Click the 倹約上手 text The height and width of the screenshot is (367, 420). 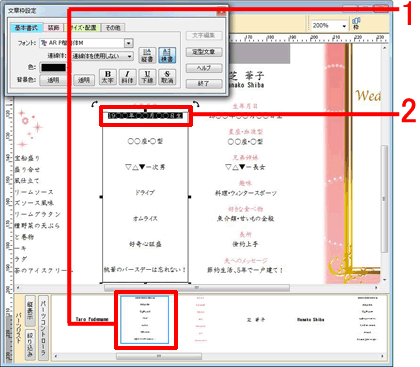click(x=245, y=244)
